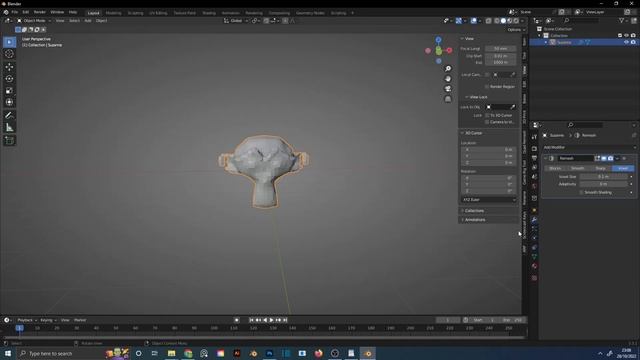Select the Annotate tool
This screenshot has width=640, height=360.
[x=9, y=116]
